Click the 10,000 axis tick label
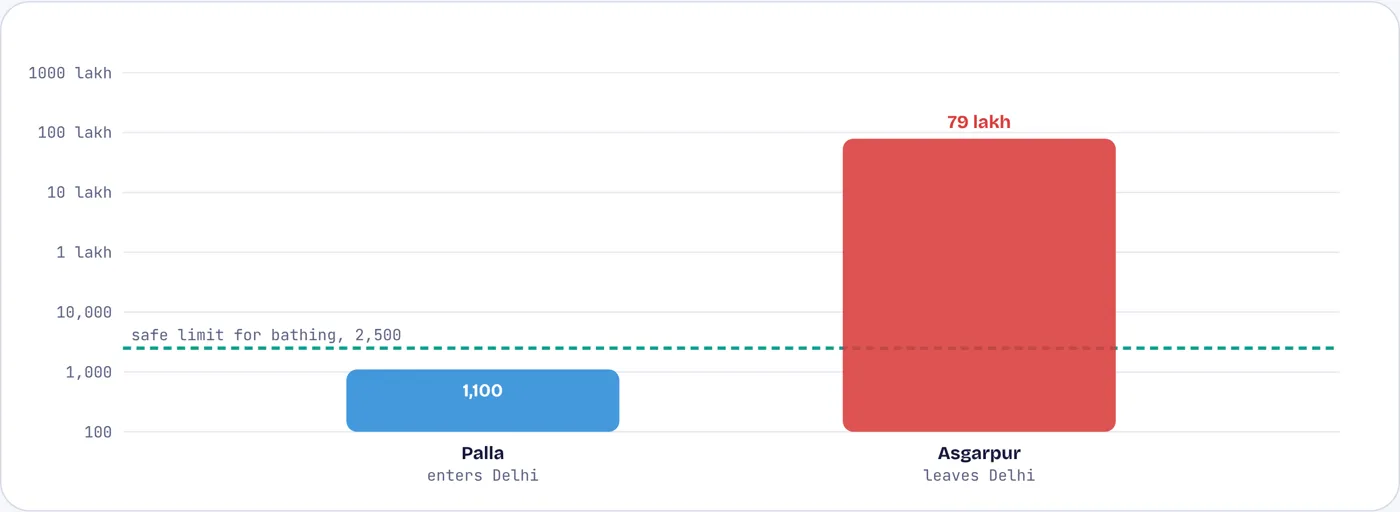Image resolution: width=1400 pixels, height=512 pixels. [84, 312]
